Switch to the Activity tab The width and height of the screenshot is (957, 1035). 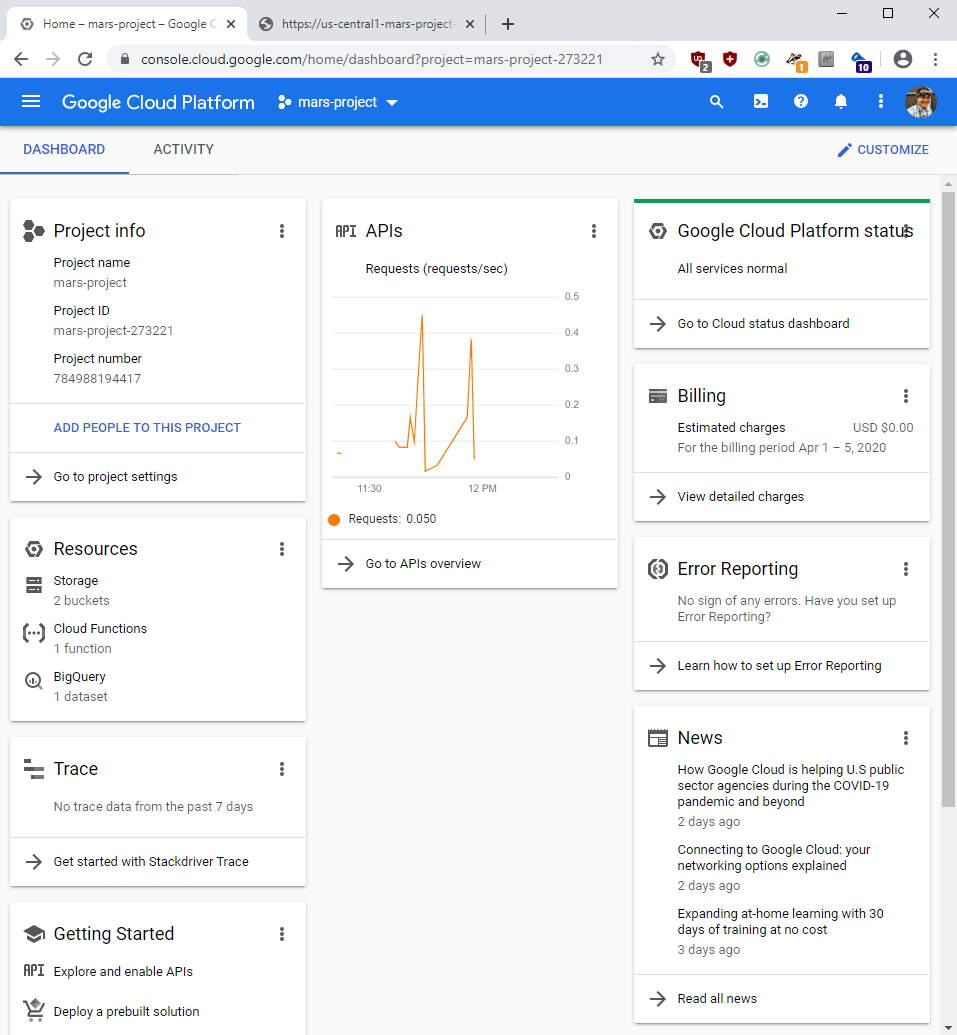pos(183,149)
